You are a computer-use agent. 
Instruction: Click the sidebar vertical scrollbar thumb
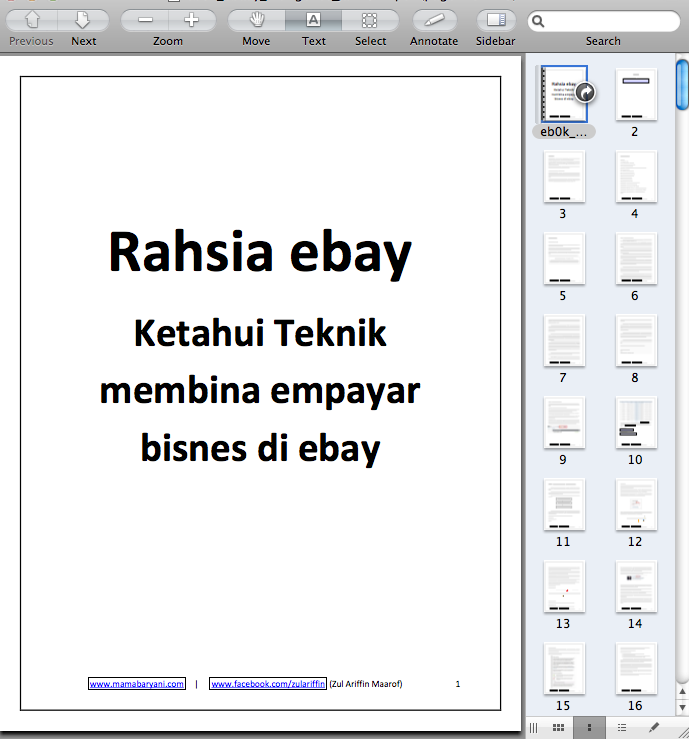pos(682,85)
